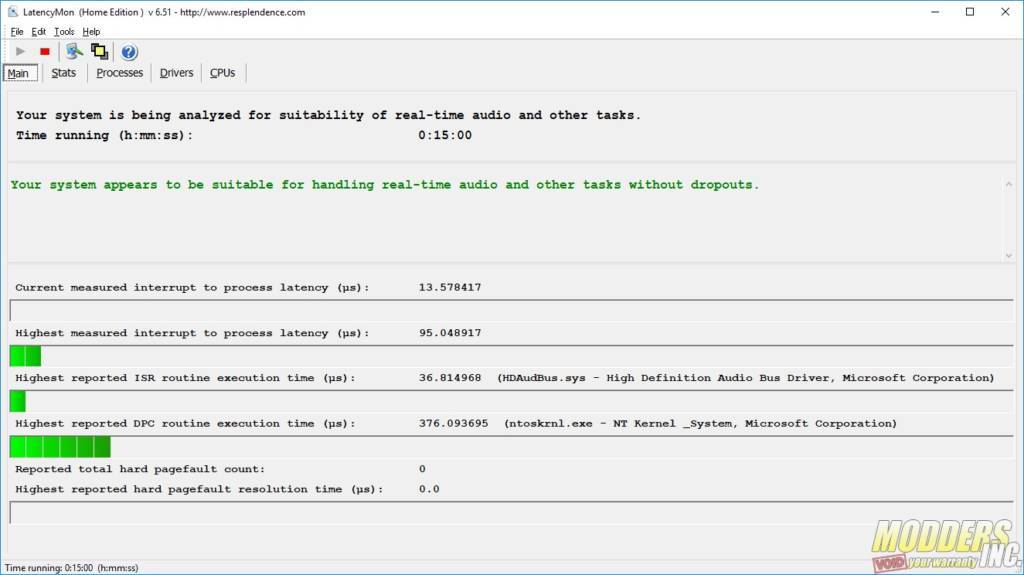Click the scroll down arrow in the message panel
Screen dimensions: 1024x575
tap(1008, 256)
